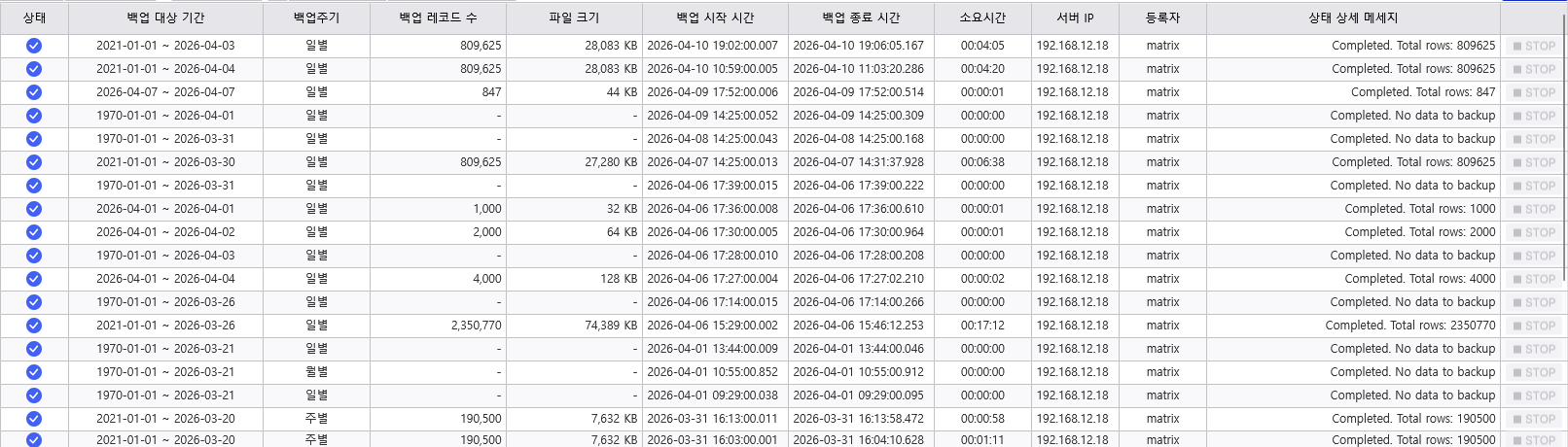Click STOP on the Total rows: 1000 row
The height and width of the screenshot is (447, 1568).
click(1533, 209)
